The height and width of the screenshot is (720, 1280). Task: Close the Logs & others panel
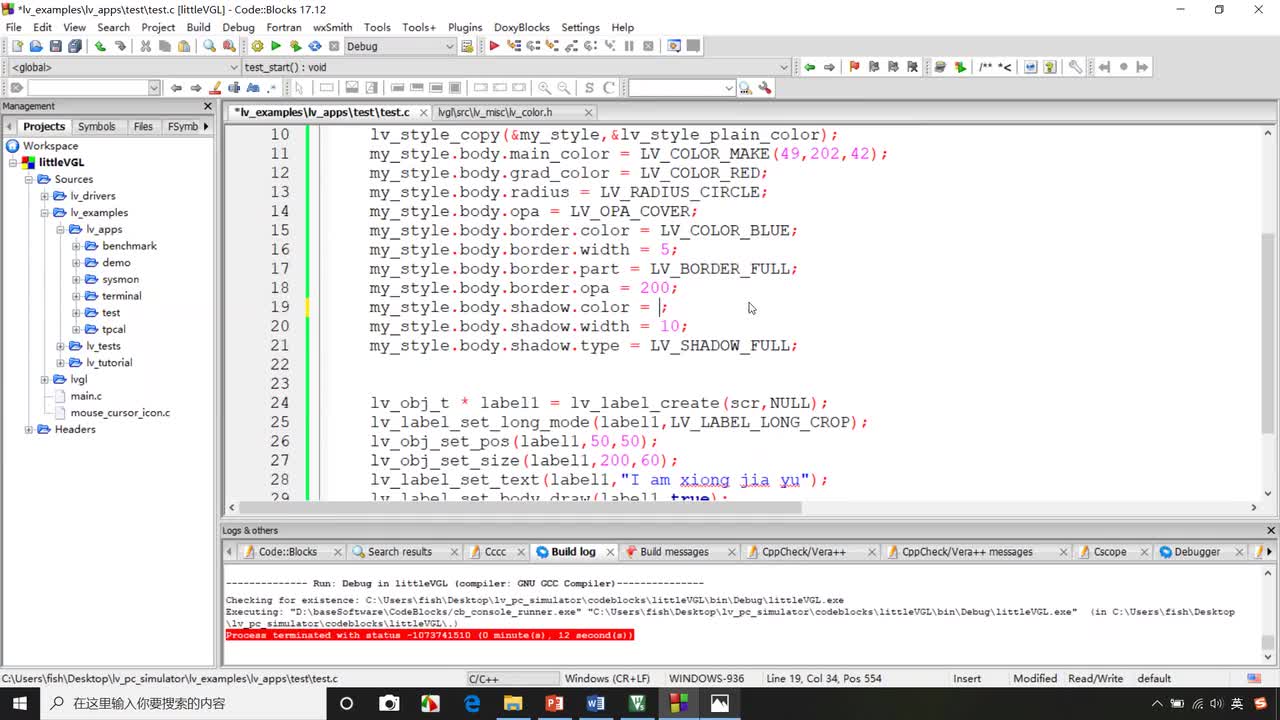coord(1271,530)
